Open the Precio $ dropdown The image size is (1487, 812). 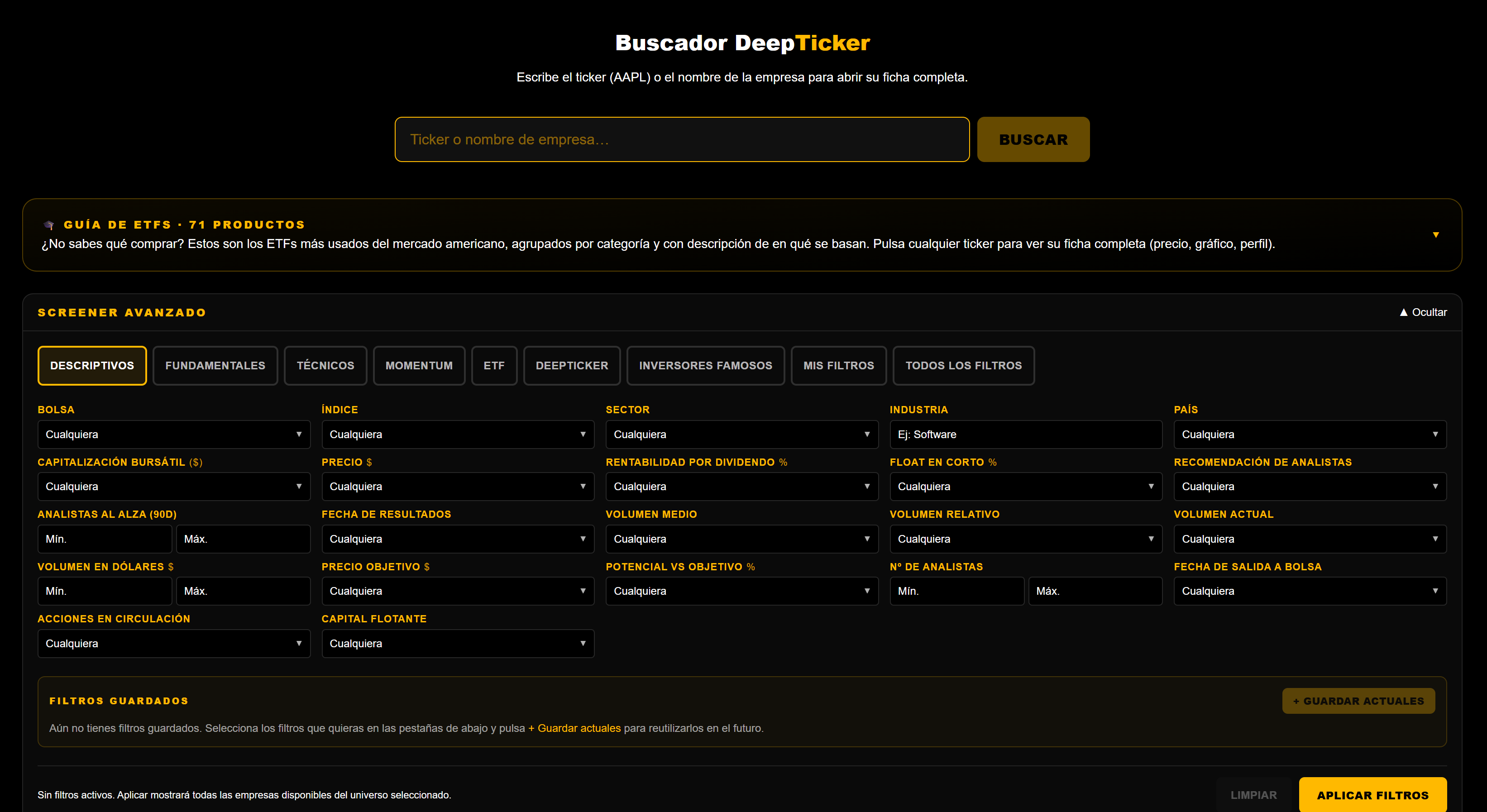[x=458, y=487]
